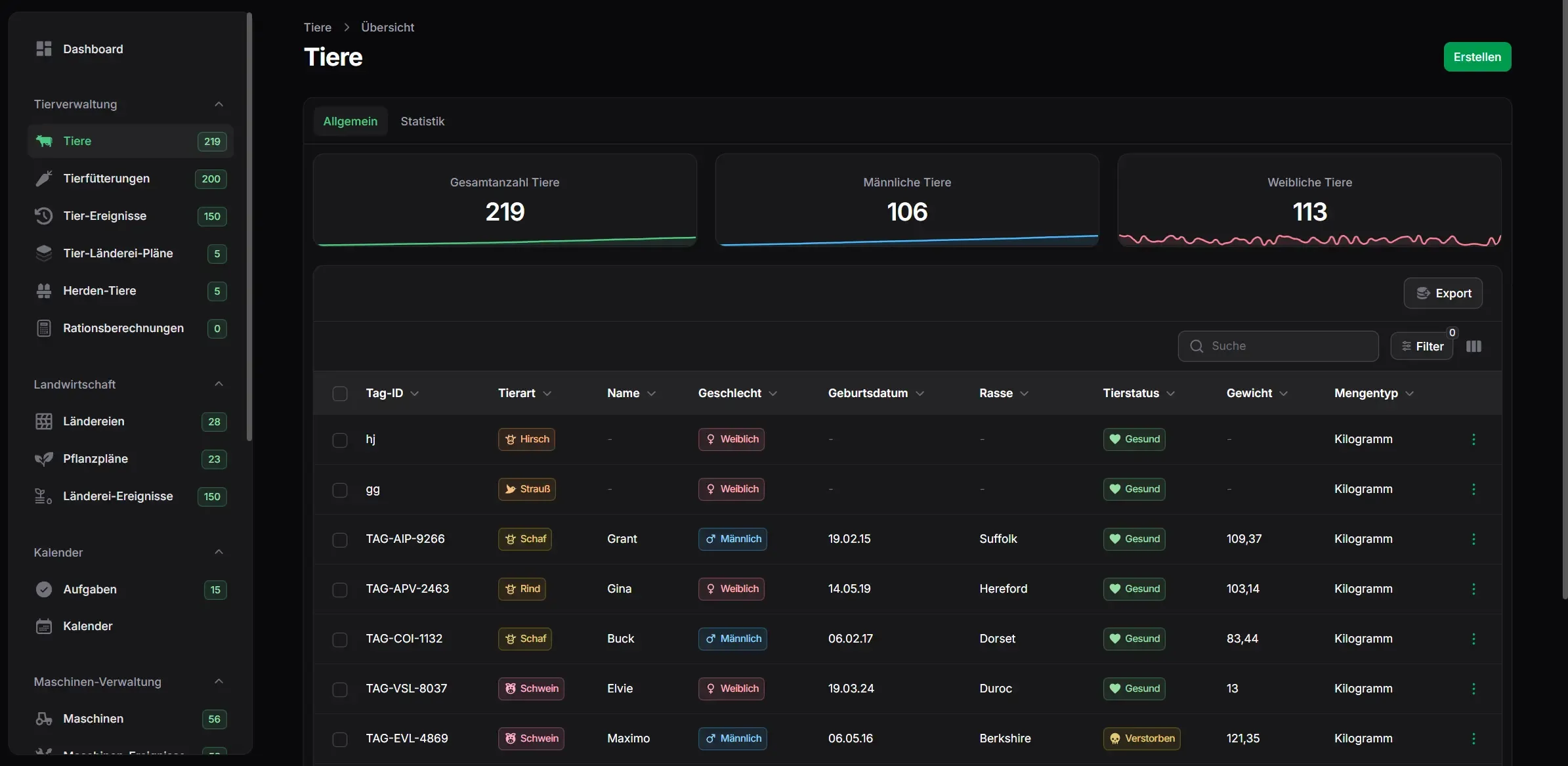
Task: Open the Dashboard grid icon
Action: tap(43, 49)
